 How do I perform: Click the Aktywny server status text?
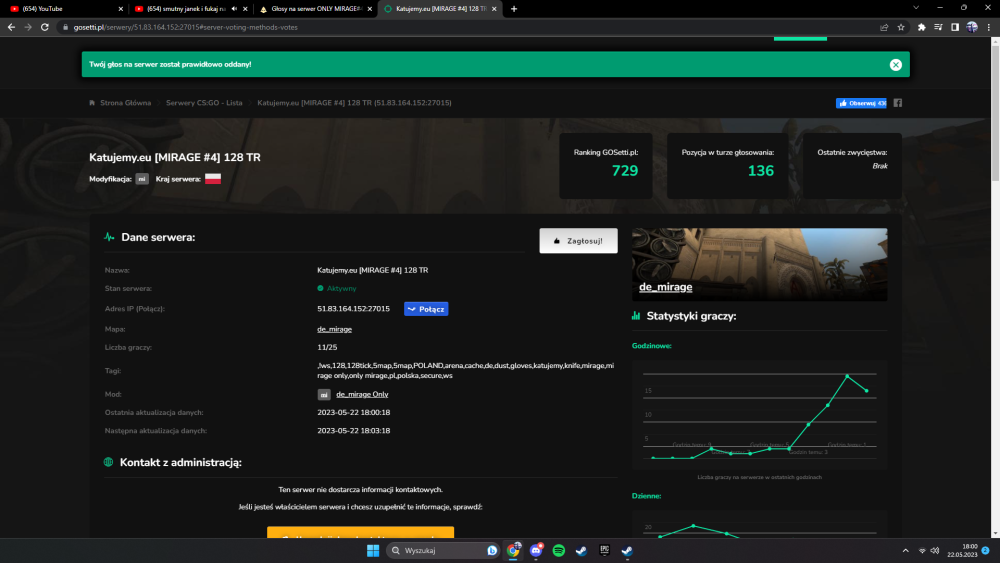click(341, 288)
